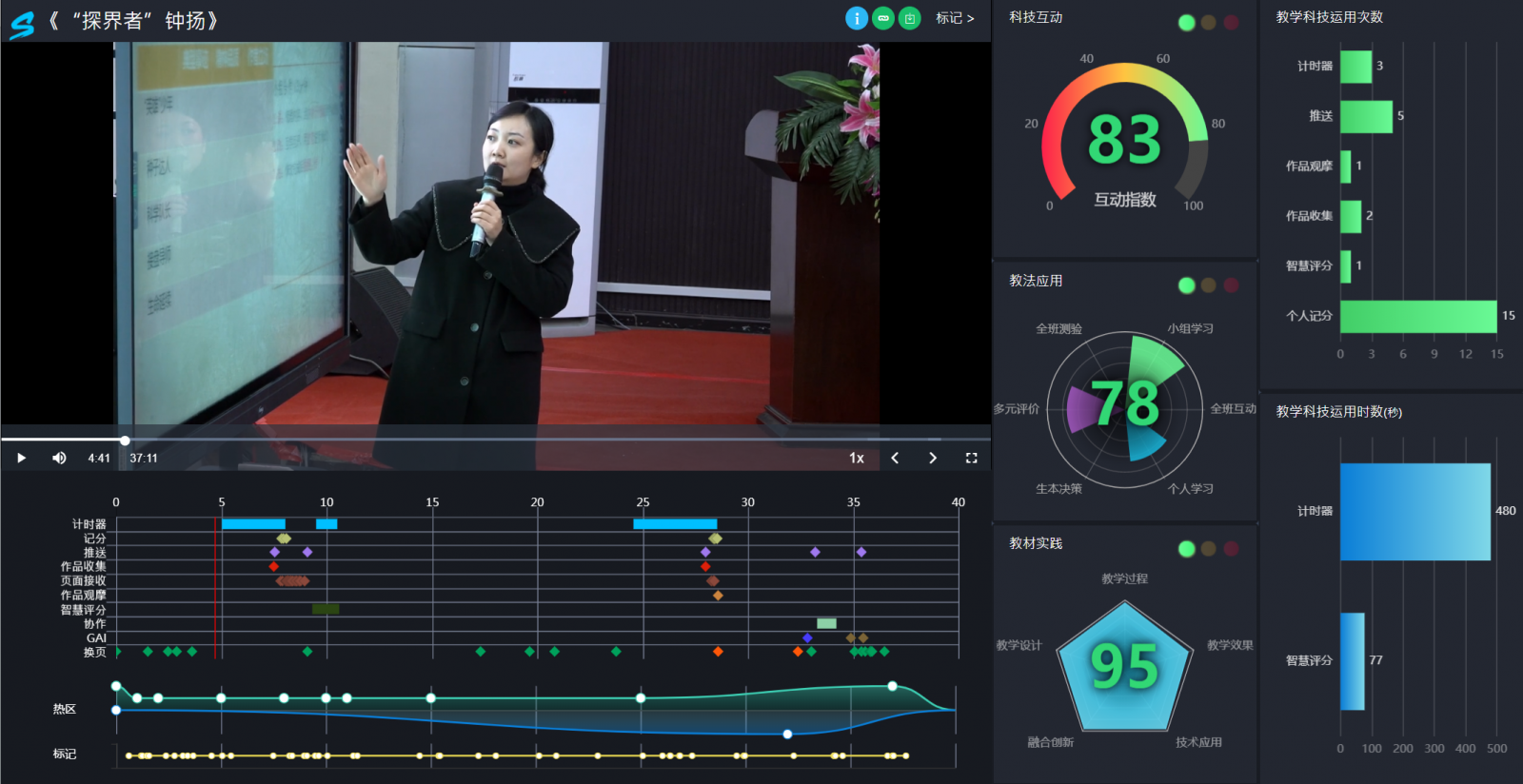1523x784 pixels.
Task: Toggle red indicator in 教材实践 panel
Action: [x=1231, y=548]
